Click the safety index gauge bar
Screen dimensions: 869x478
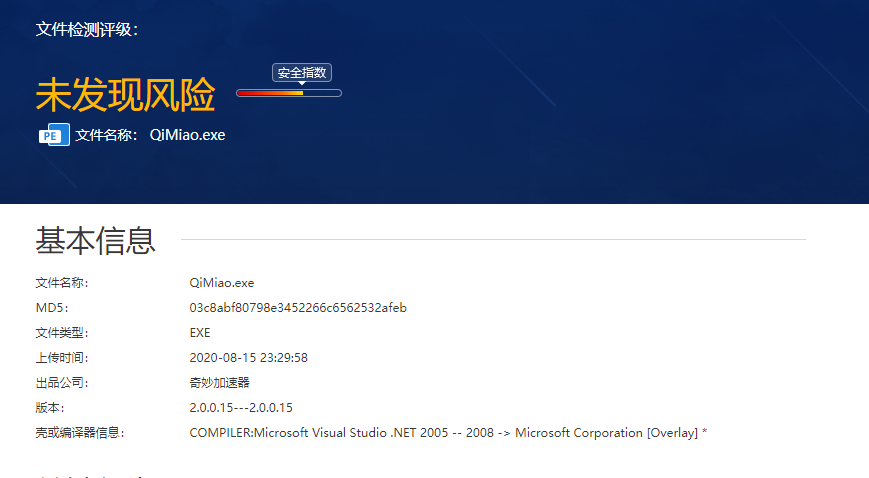(288, 93)
